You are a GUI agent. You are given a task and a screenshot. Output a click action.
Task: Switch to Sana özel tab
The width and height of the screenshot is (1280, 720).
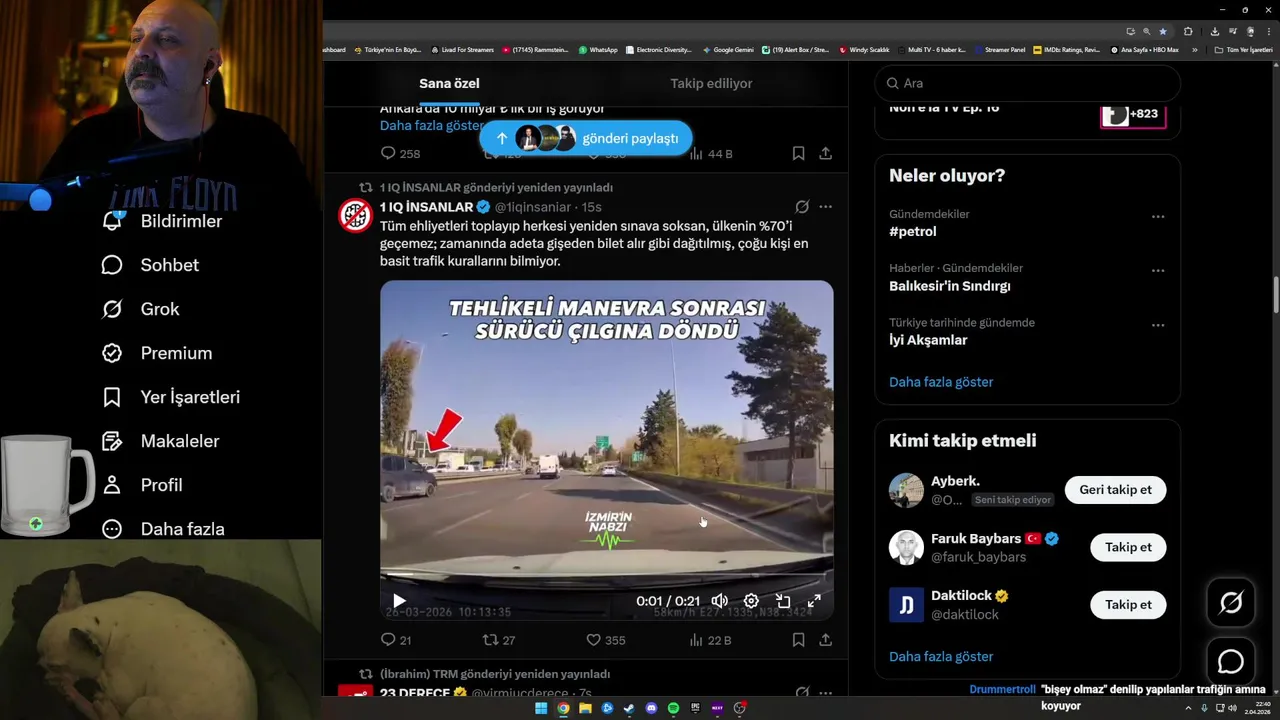tap(449, 83)
